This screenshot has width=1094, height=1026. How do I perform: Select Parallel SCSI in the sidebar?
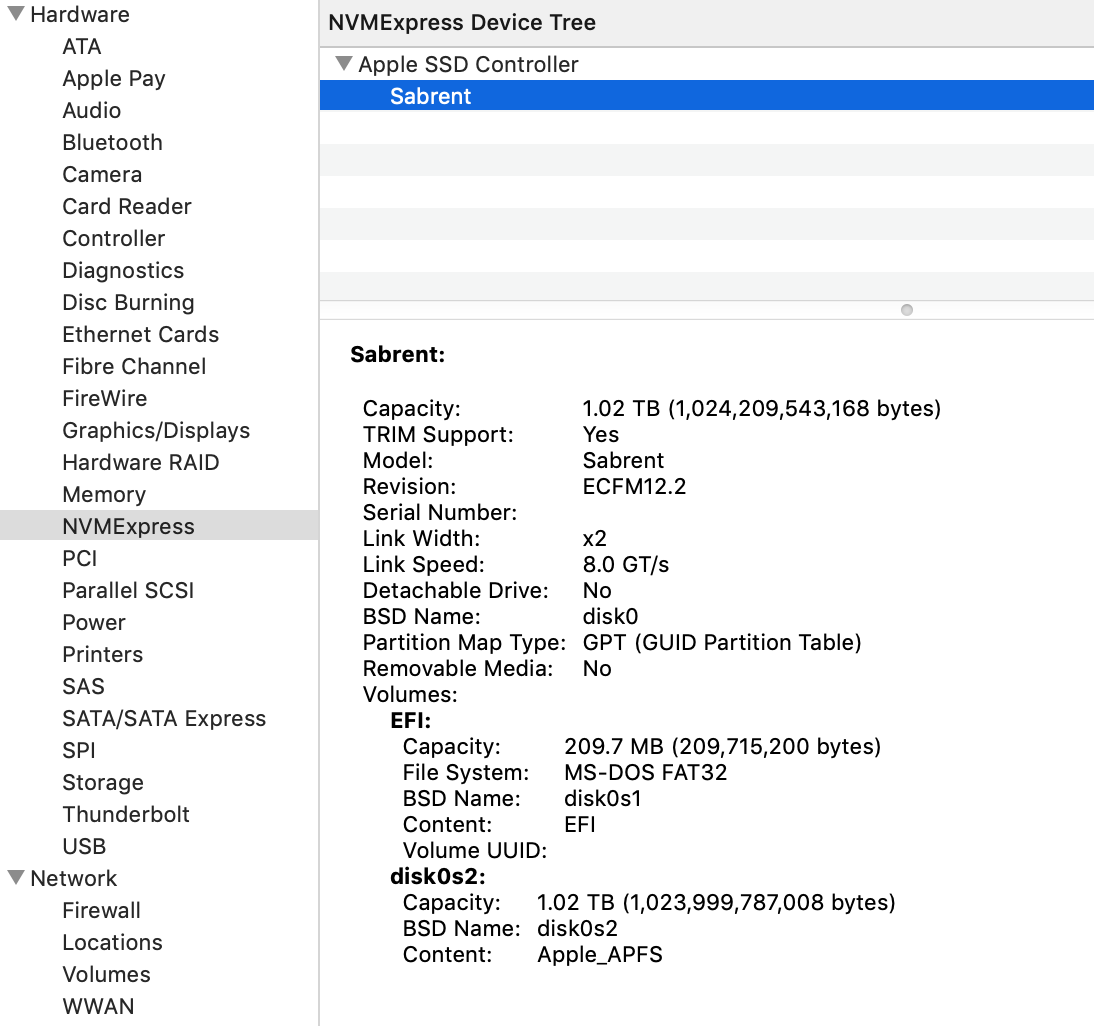tap(128, 590)
